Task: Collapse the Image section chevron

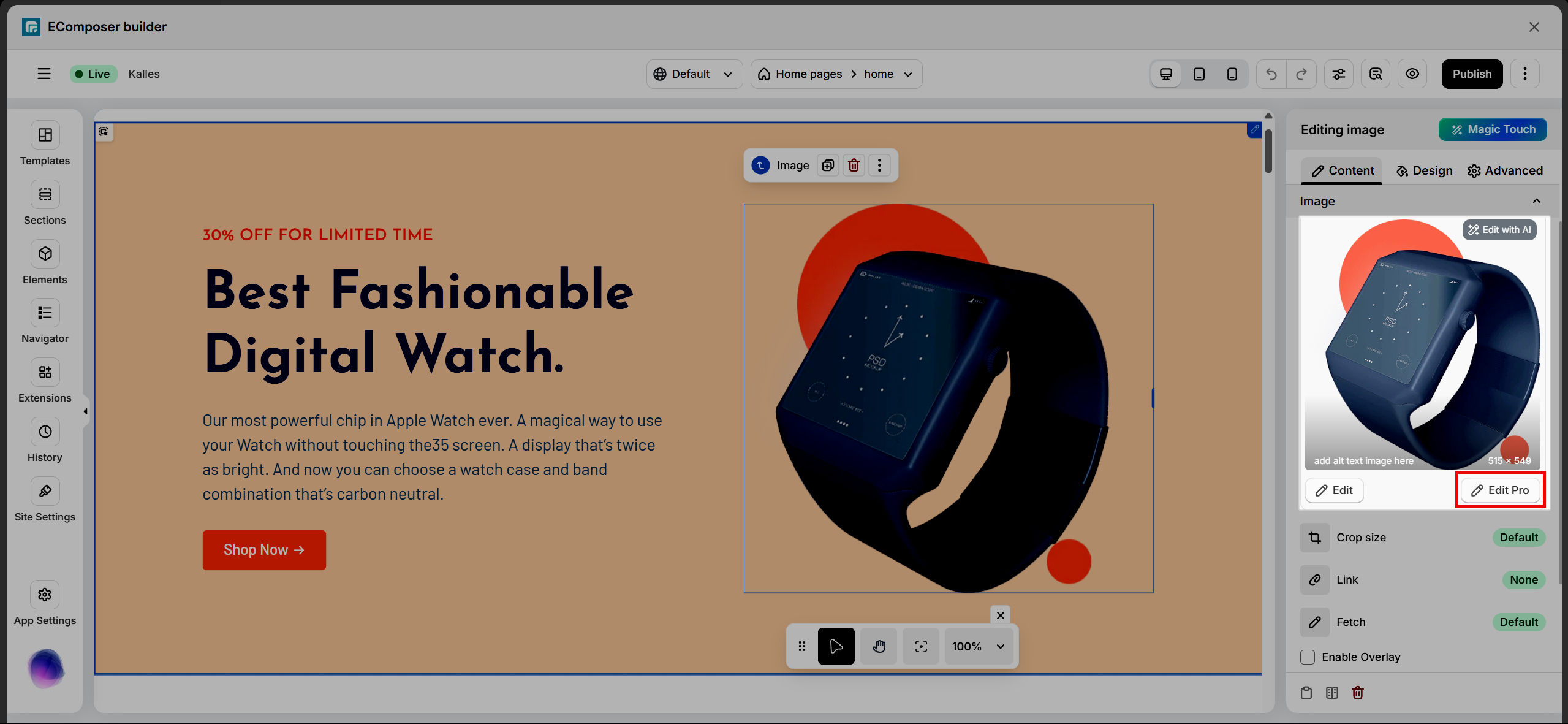Action: (x=1536, y=201)
